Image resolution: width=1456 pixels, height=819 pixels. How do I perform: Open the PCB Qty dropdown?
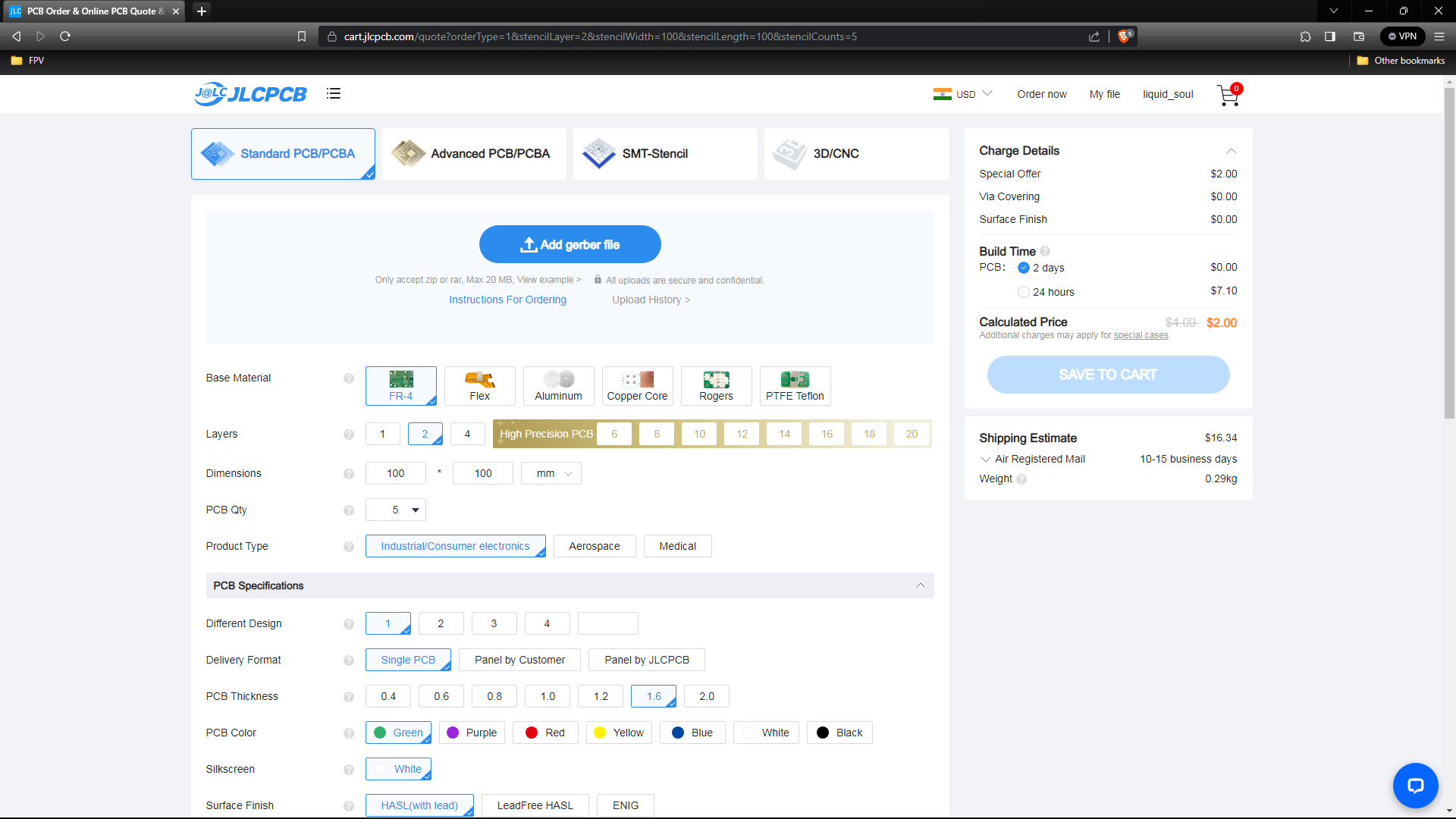click(396, 510)
